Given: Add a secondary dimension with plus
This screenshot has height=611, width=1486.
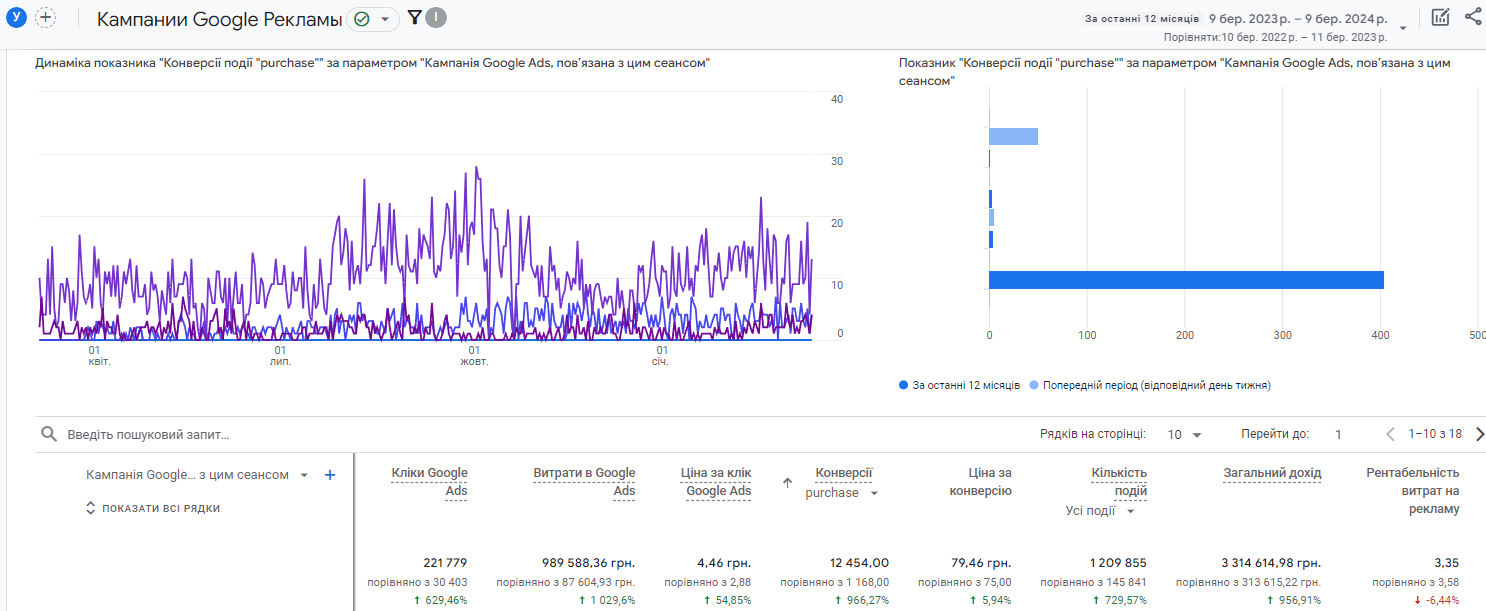Looking at the screenshot, I should (x=330, y=475).
